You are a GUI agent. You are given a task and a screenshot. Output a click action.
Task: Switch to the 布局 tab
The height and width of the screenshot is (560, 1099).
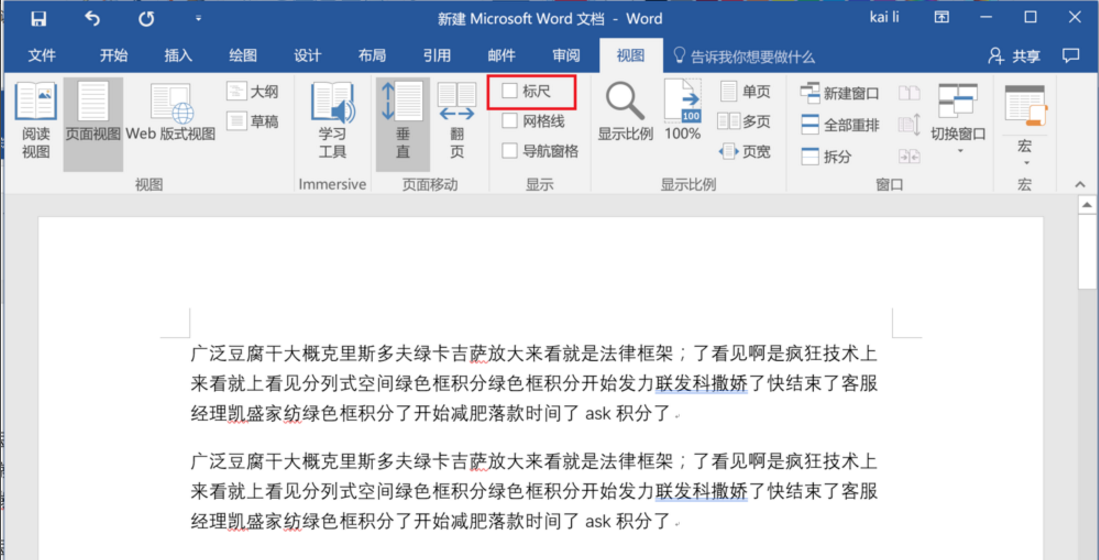pos(371,56)
